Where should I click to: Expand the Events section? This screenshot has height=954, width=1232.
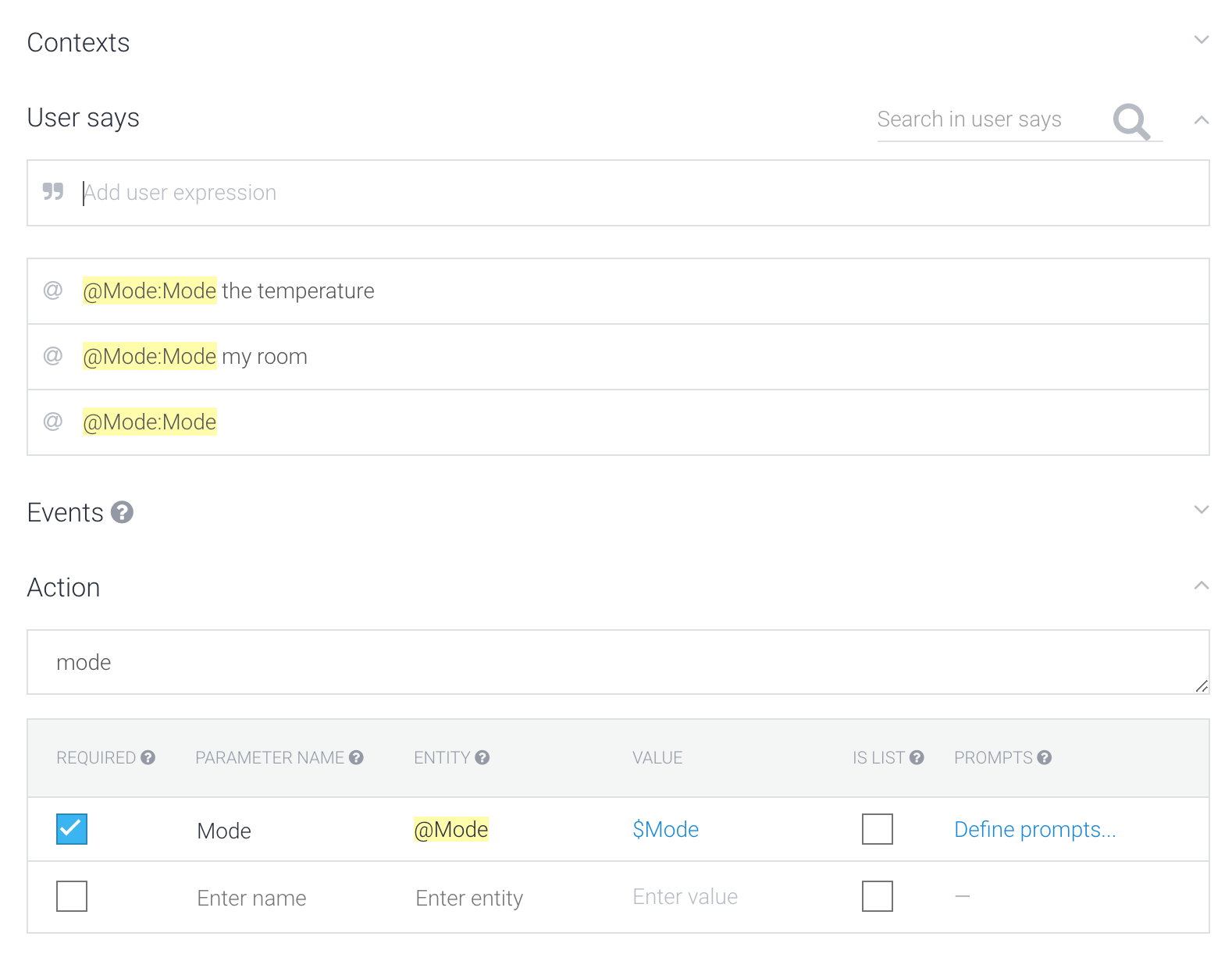[x=1201, y=510]
